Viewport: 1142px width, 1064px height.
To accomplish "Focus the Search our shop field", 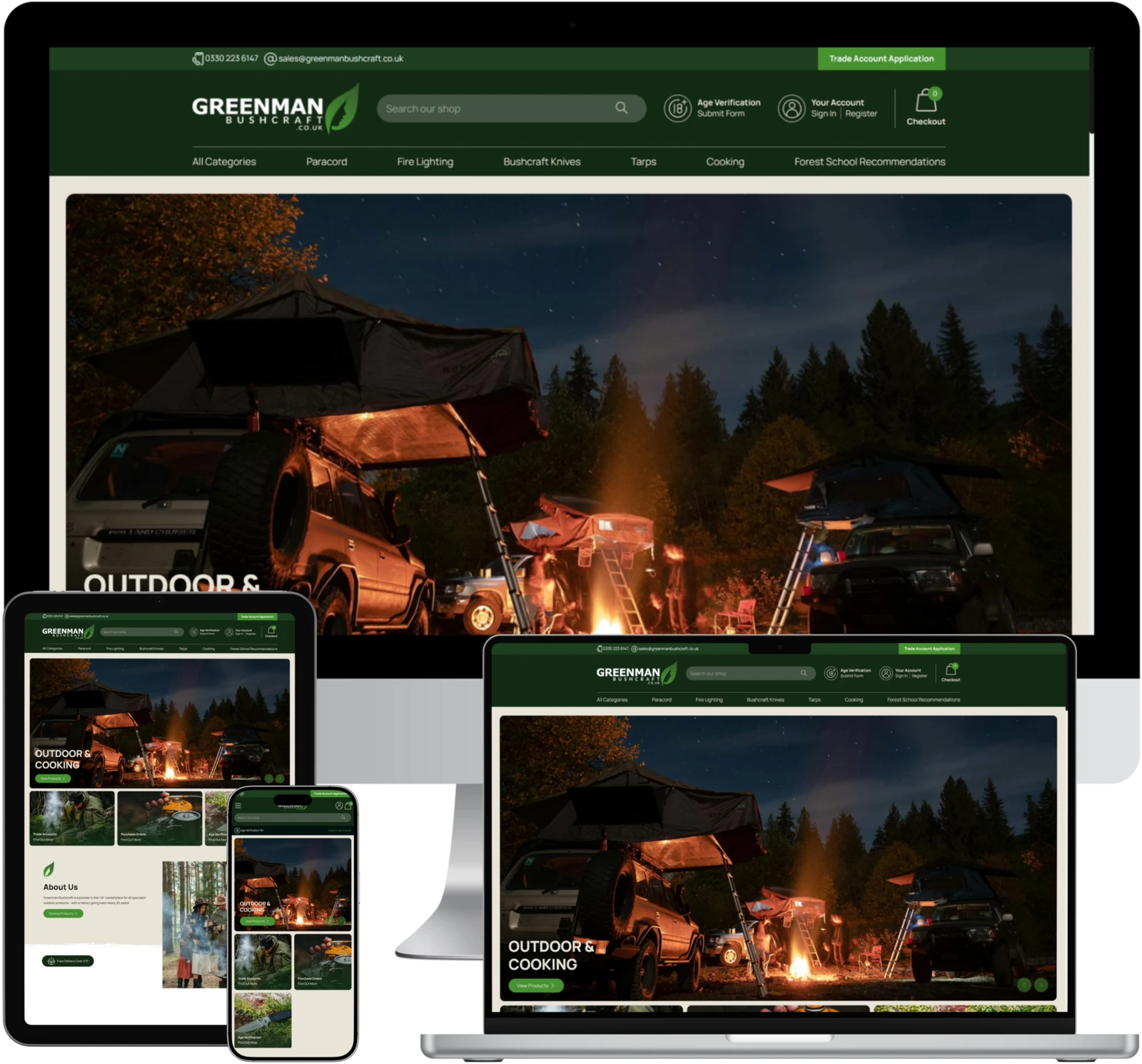I will [x=511, y=108].
